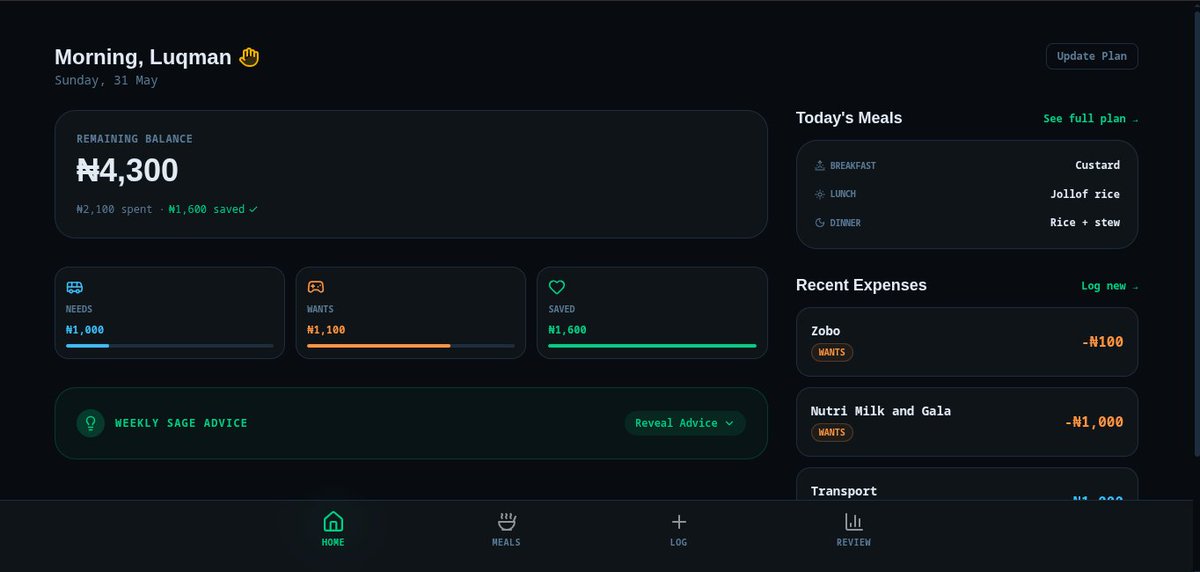Click the Update Plan button
The image size is (1200, 572).
coord(1092,56)
